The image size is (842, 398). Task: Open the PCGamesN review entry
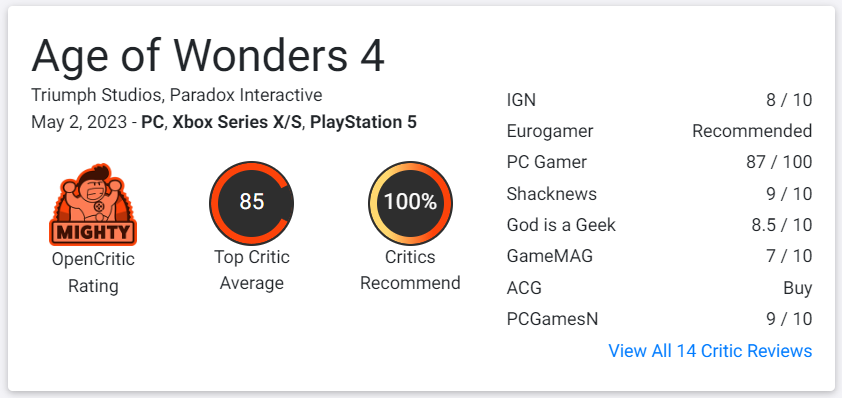click(x=659, y=319)
